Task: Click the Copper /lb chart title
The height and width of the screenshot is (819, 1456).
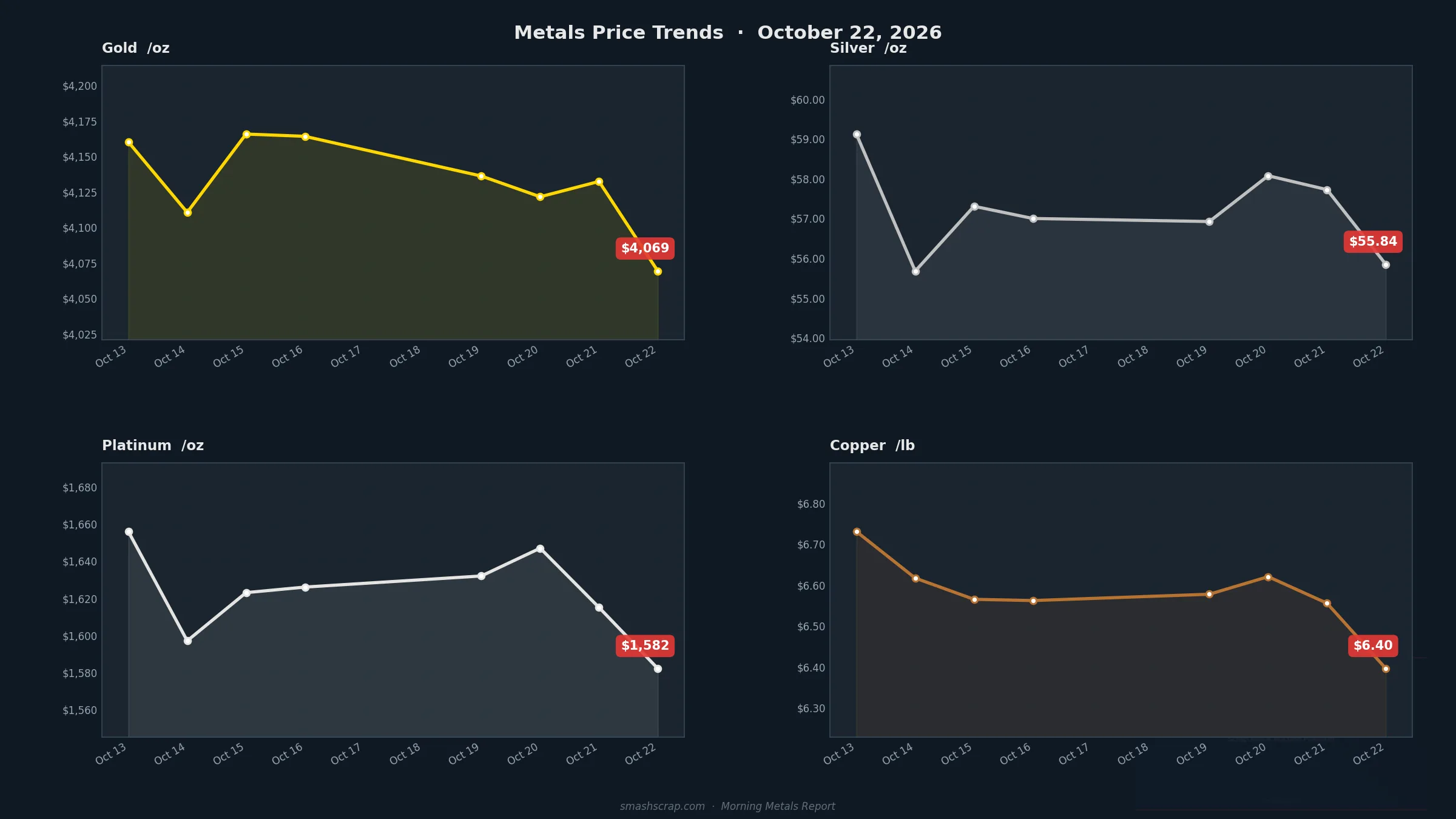Action: pyautogui.click(x=872, y=445)
